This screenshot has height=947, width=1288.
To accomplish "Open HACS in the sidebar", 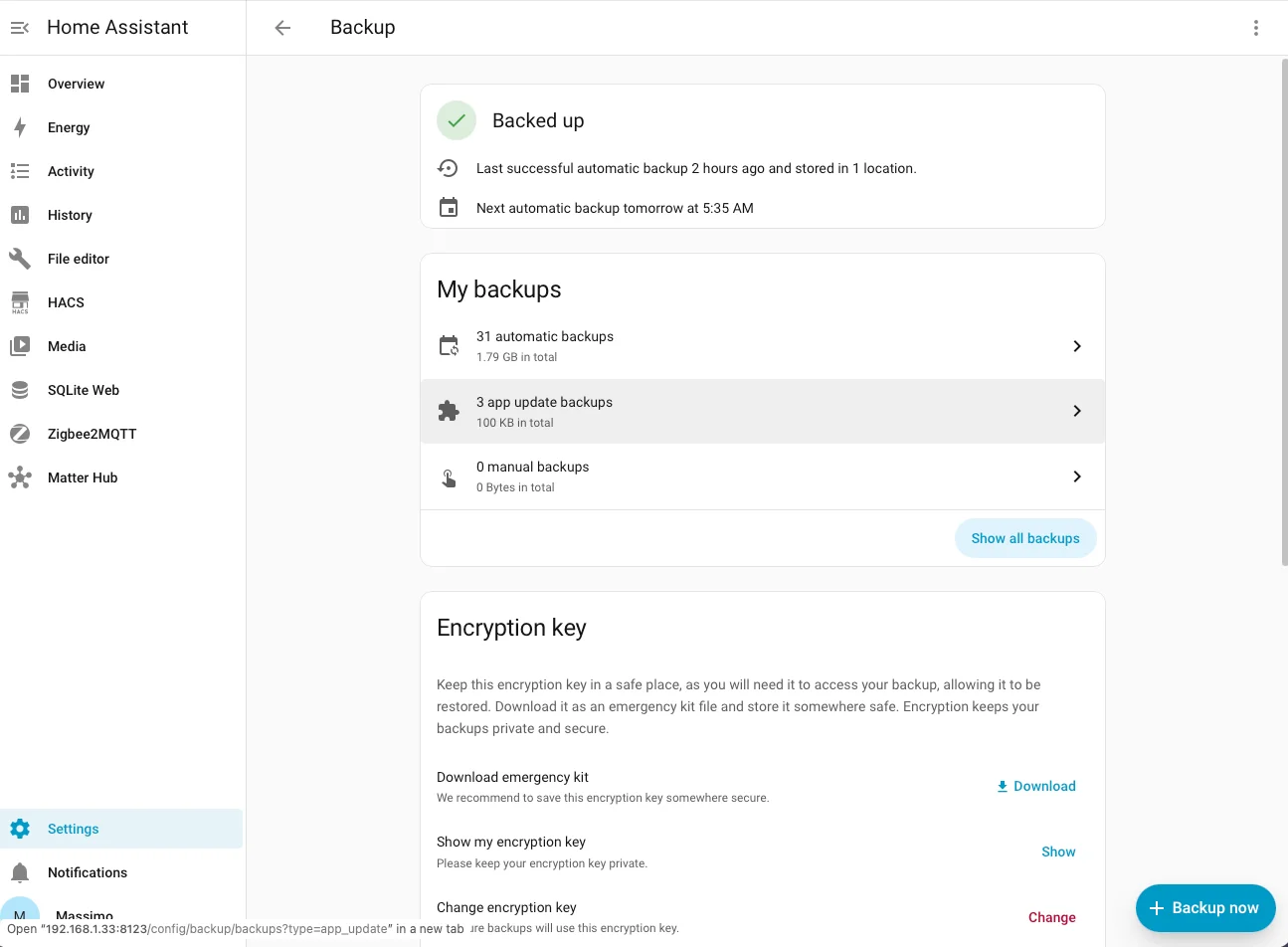I will tap(122, 302).
